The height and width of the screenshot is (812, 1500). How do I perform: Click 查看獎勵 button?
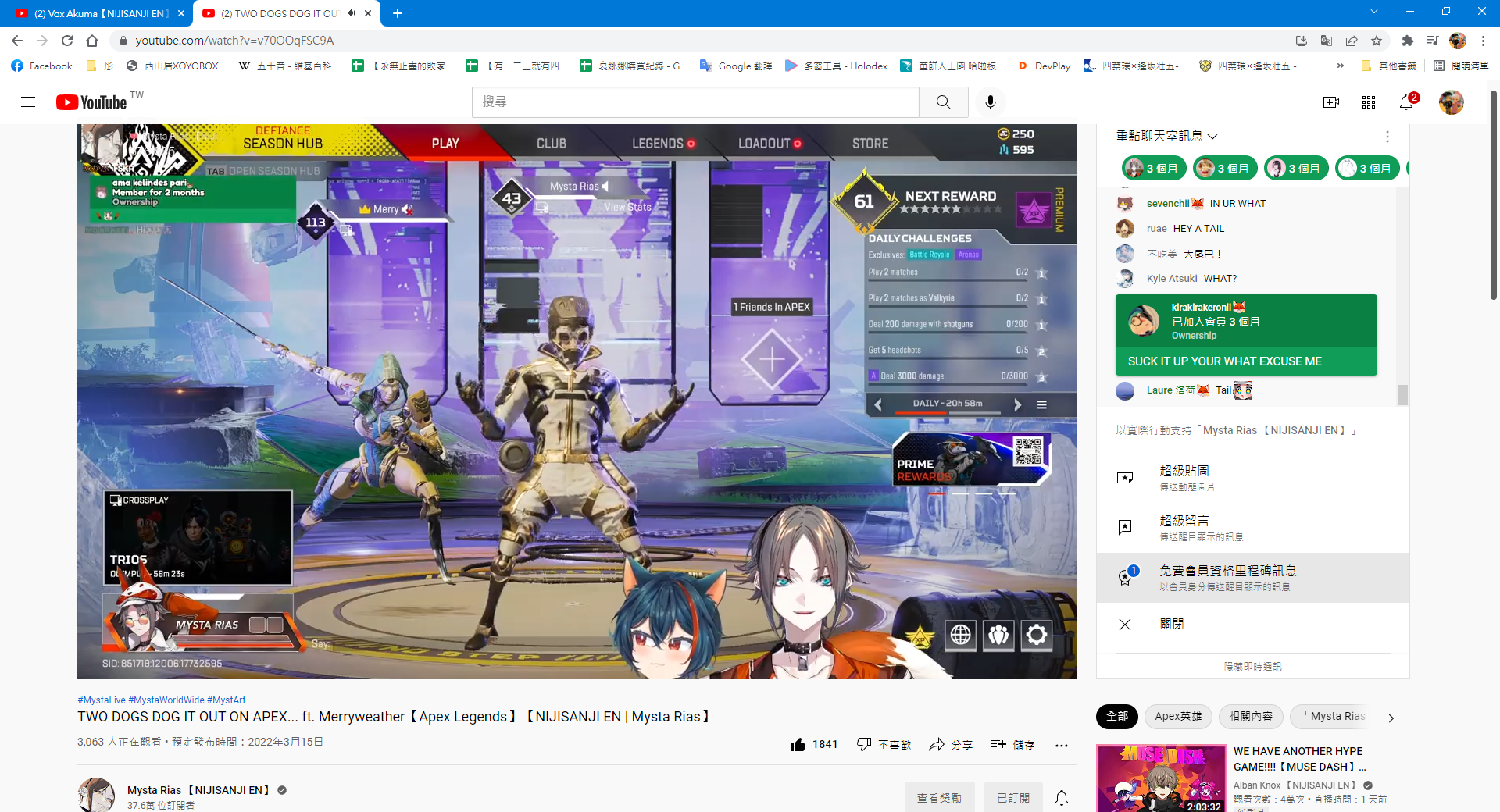tap(940, 798)
